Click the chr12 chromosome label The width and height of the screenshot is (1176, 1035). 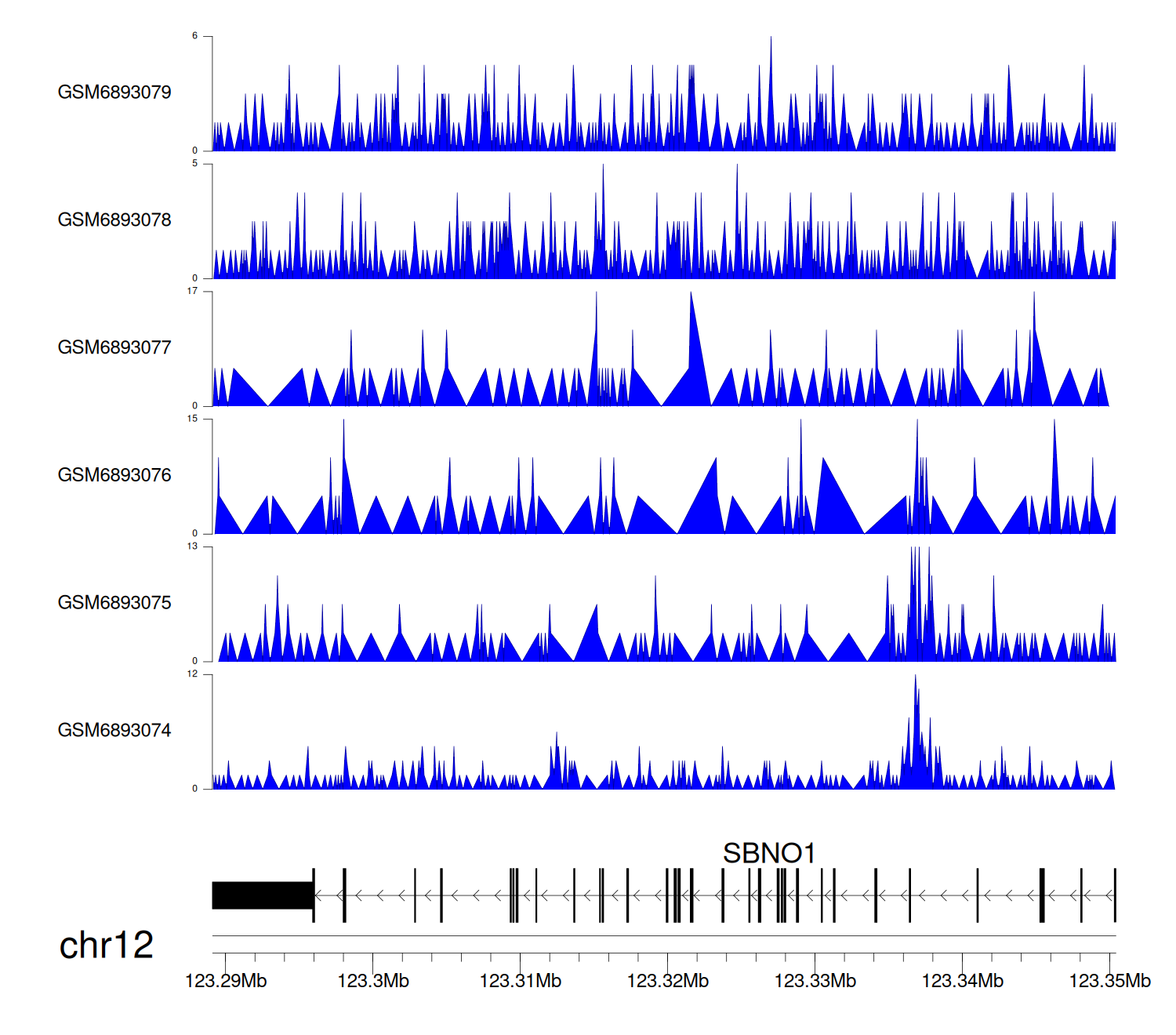(106, 946)
